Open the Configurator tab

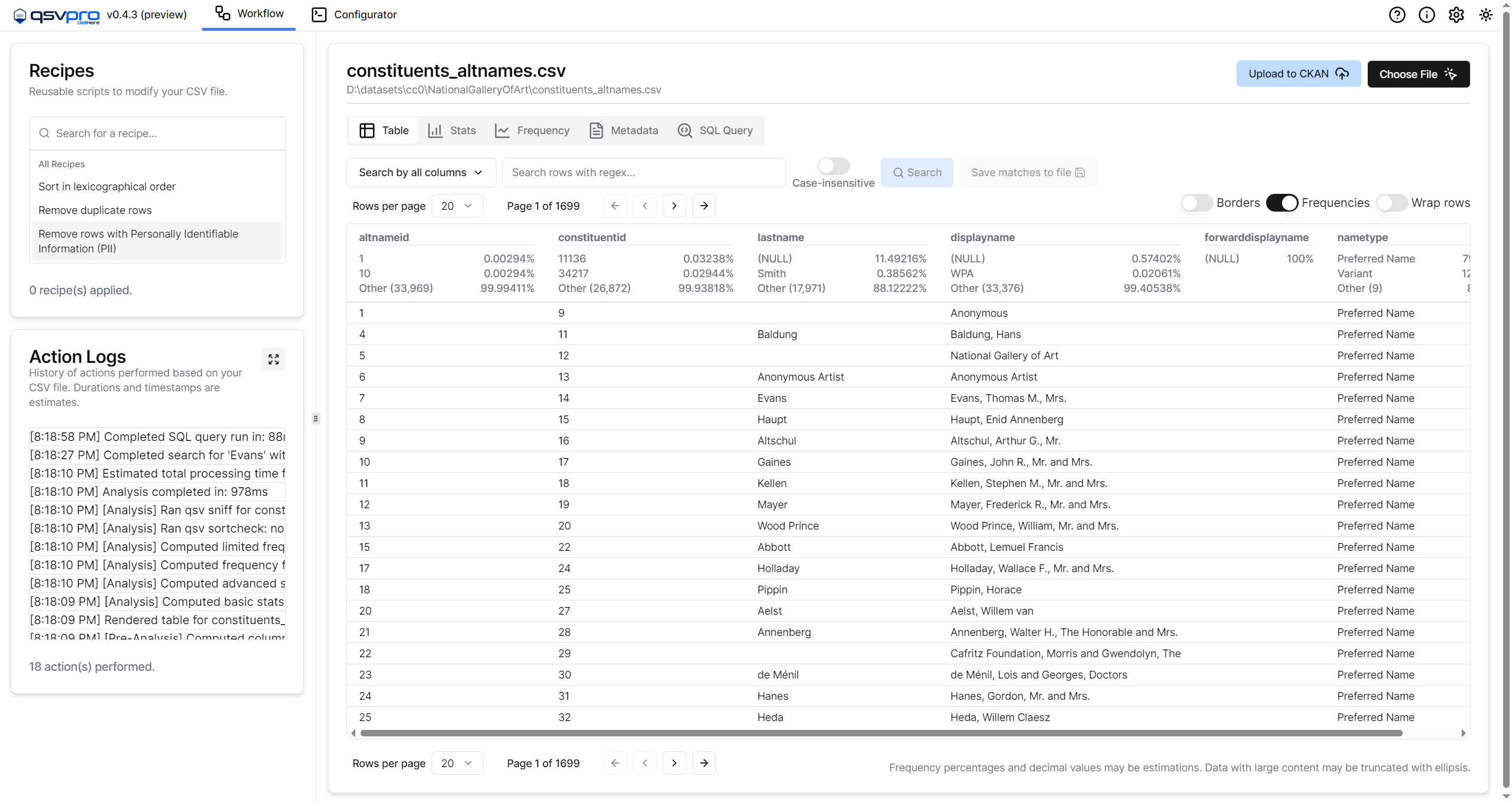[354, 15]
